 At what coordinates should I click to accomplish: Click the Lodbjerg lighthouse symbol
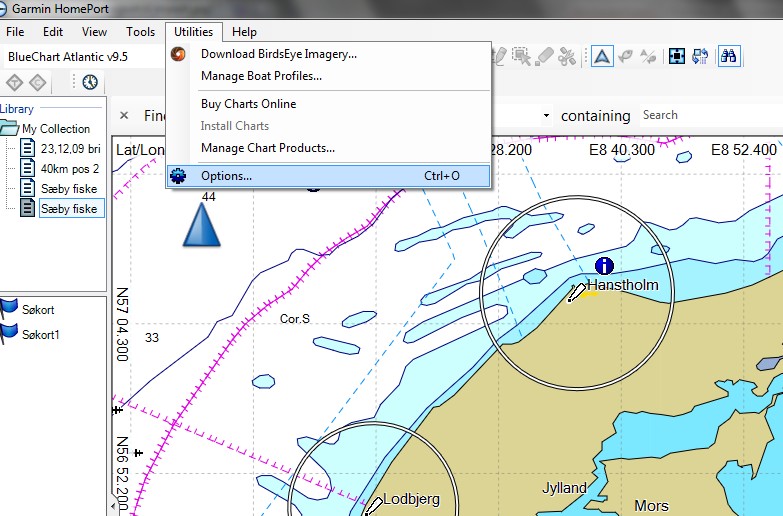coord(373,506)
